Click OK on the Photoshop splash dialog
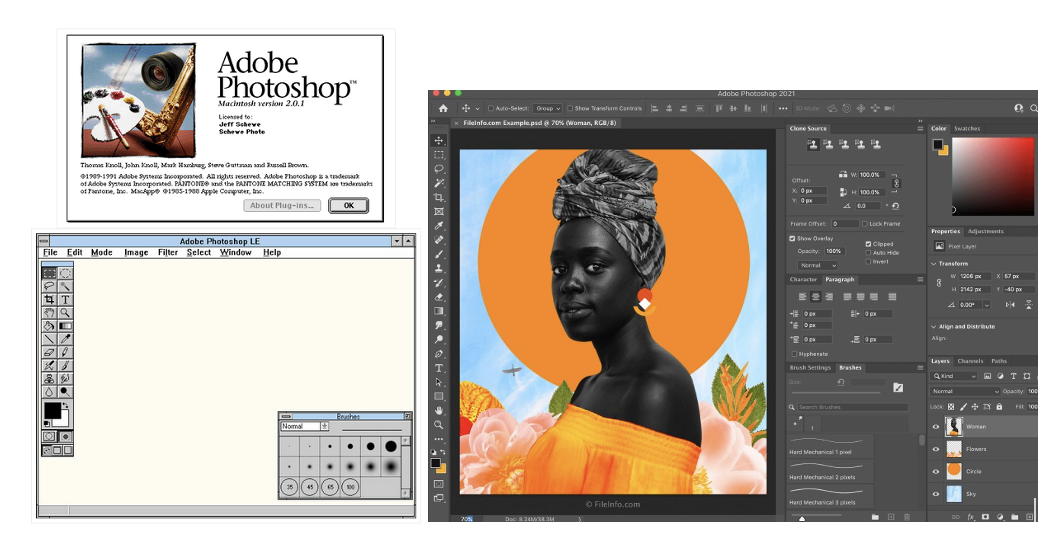Viewport: 1062px width, 550px height. click(348, 205)
